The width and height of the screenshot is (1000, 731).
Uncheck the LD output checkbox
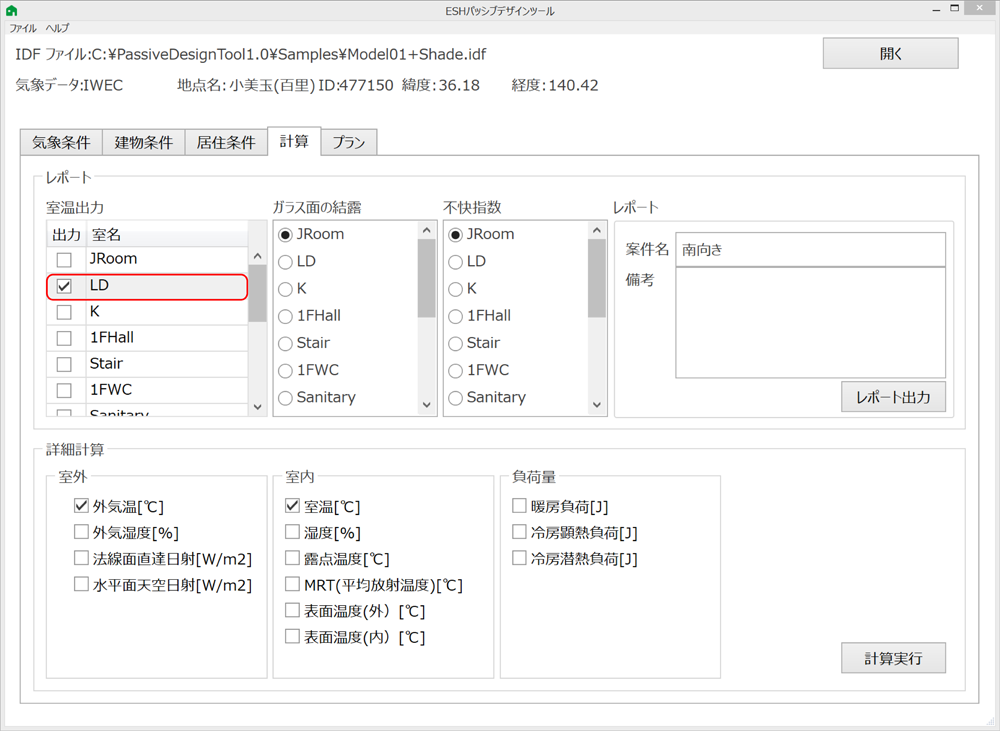click(x=64, y=286)
